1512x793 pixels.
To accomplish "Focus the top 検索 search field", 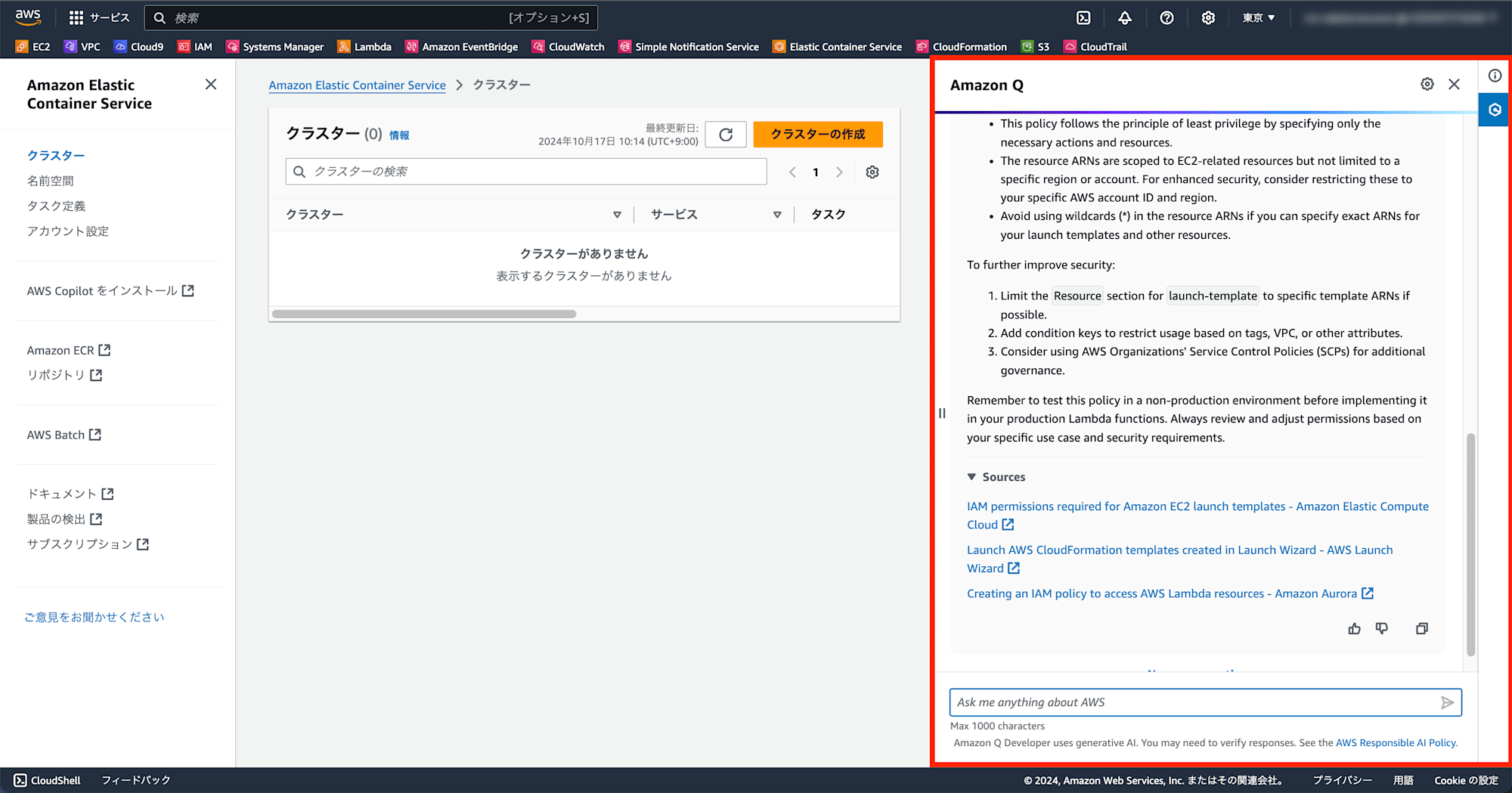I will pos(371,17).
